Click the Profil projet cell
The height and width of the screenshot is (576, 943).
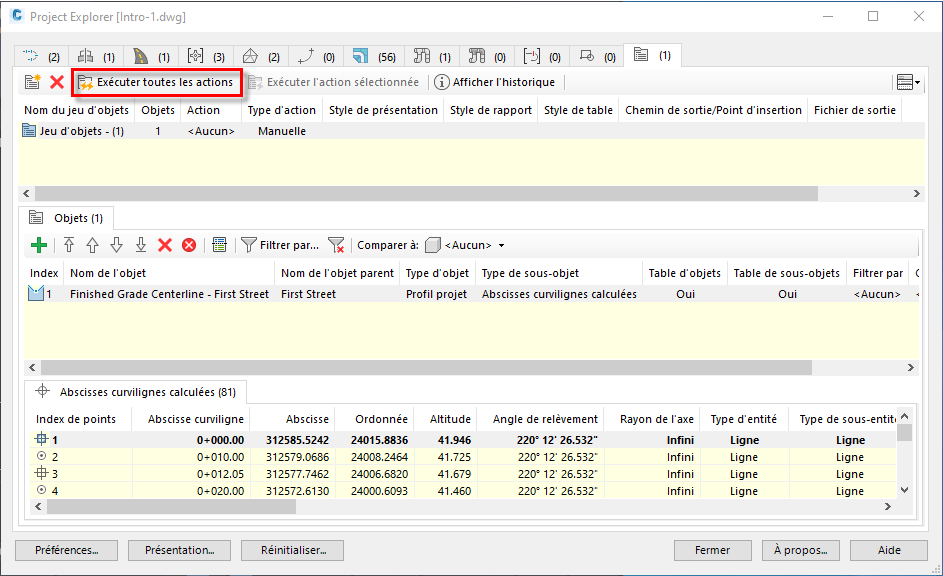(436, 294)
